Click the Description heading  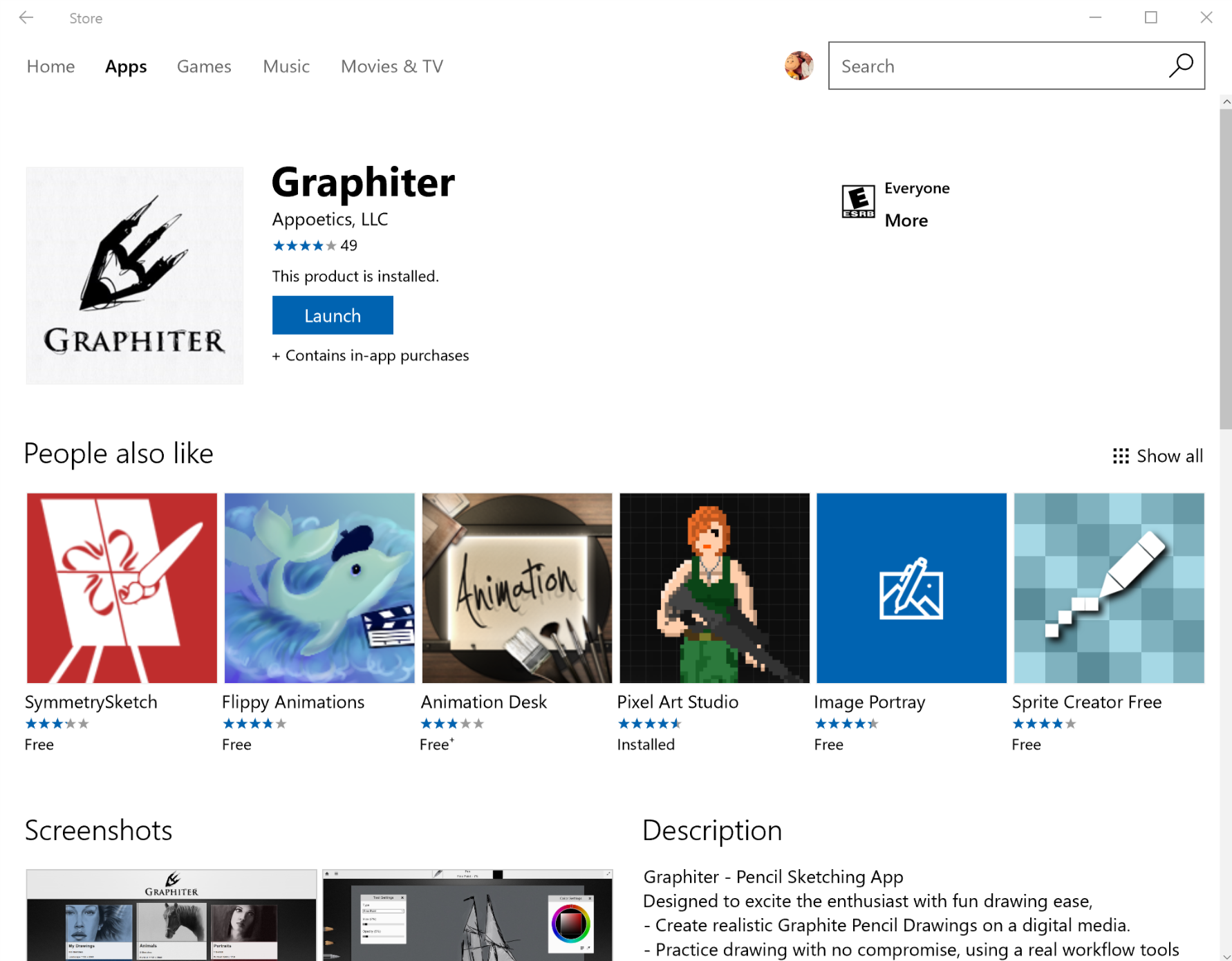click(x=712, y=830)
